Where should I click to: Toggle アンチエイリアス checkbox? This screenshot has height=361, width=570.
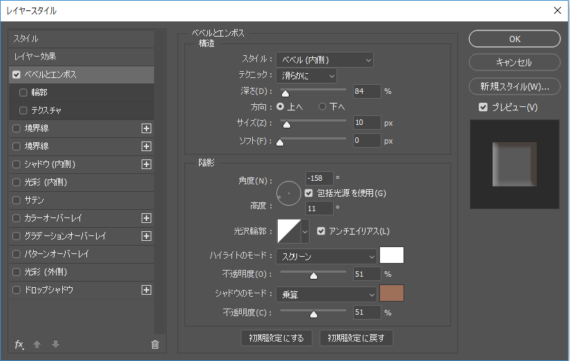[321, 231]
